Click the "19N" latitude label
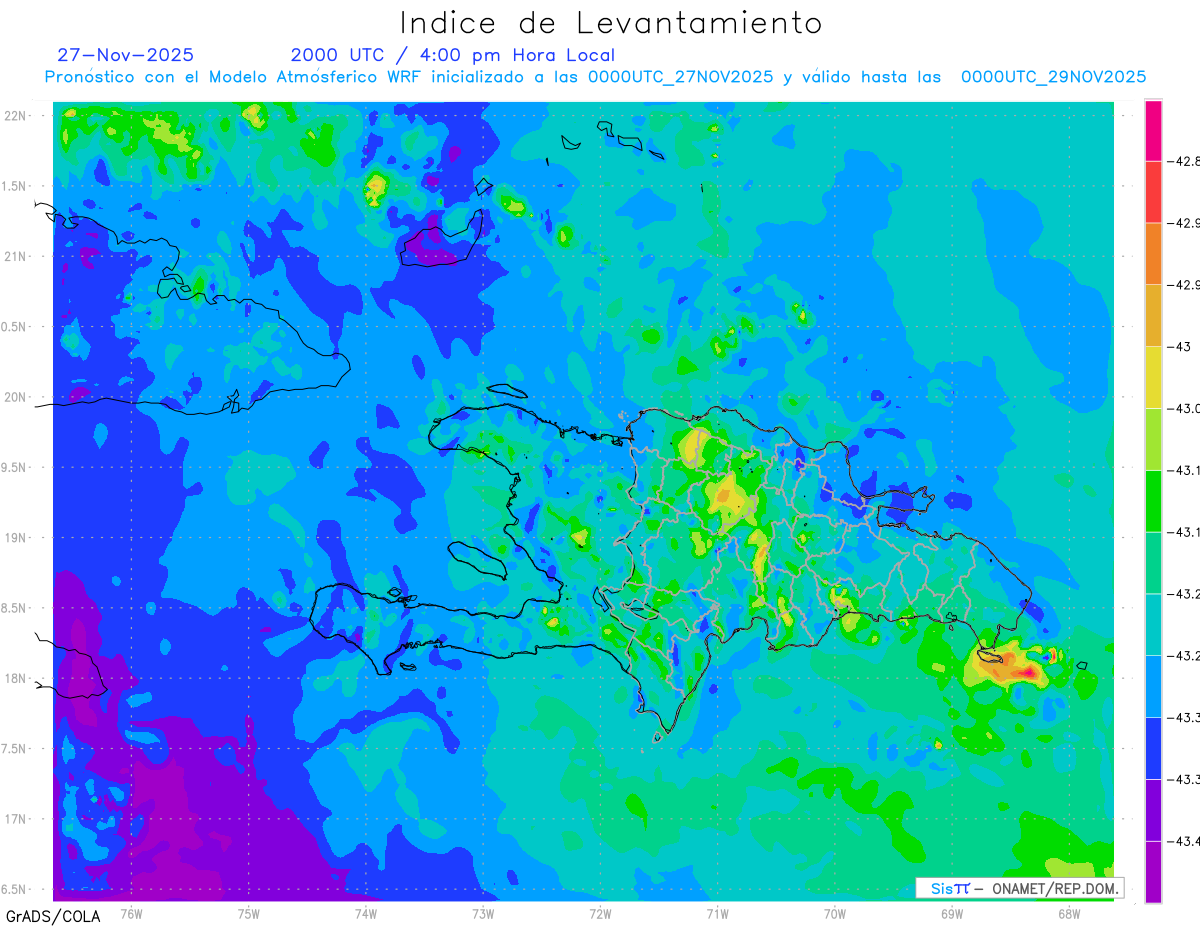Screen dimensions: 1200x927 [15, 538]
